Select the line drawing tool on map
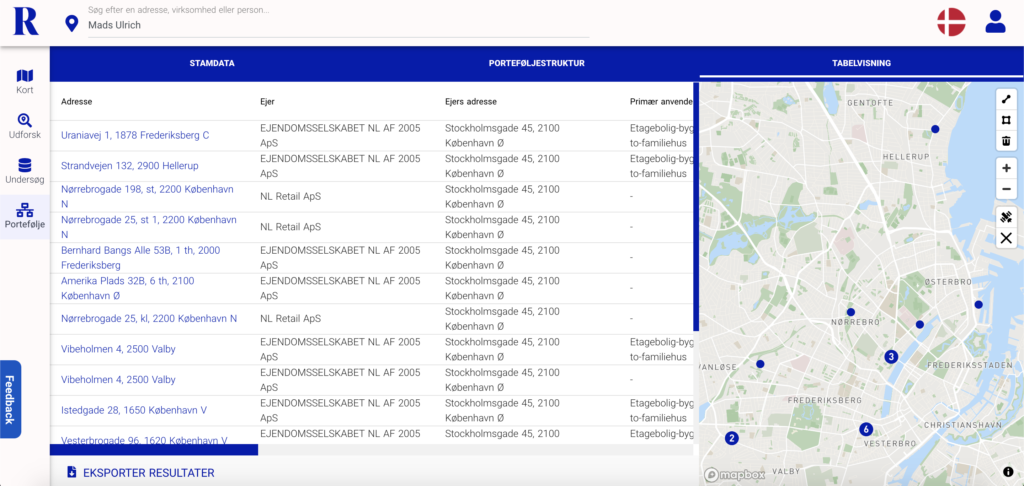1024x486 pixels. pyautogui.click(x=1006, y=99)
